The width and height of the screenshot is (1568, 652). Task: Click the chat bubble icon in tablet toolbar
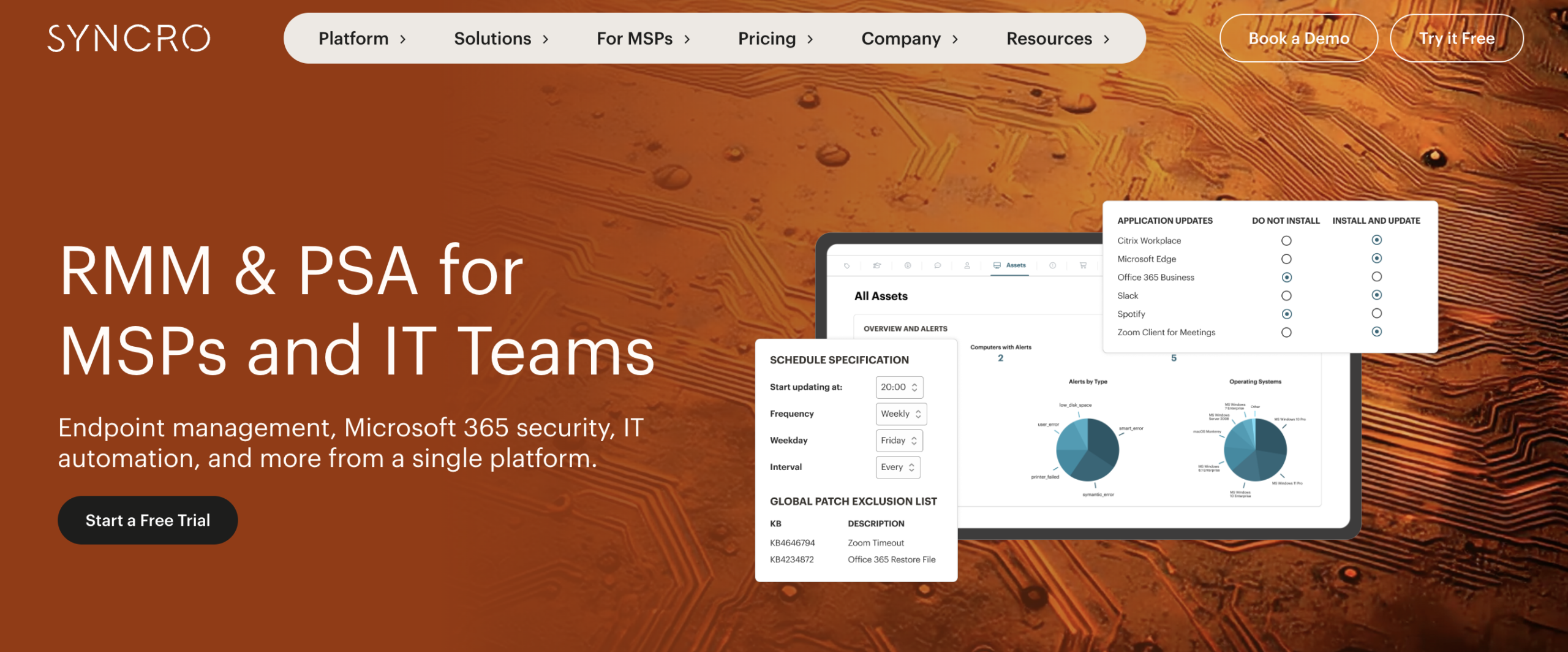(937, 265)
